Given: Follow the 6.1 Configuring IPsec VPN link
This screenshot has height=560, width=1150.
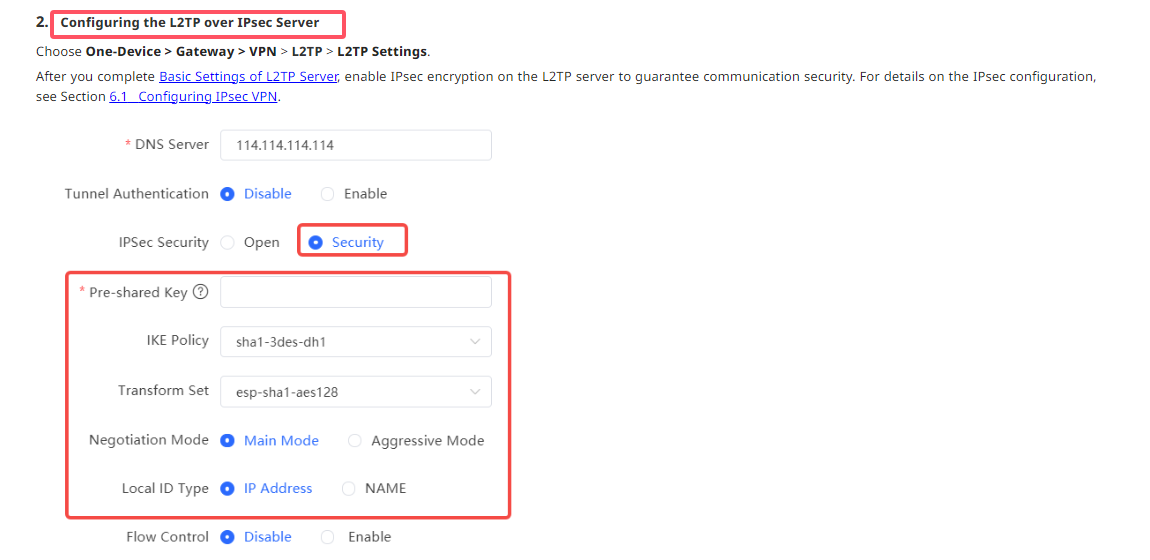Looking at the screenshot, I should click(x=193, y=97).
